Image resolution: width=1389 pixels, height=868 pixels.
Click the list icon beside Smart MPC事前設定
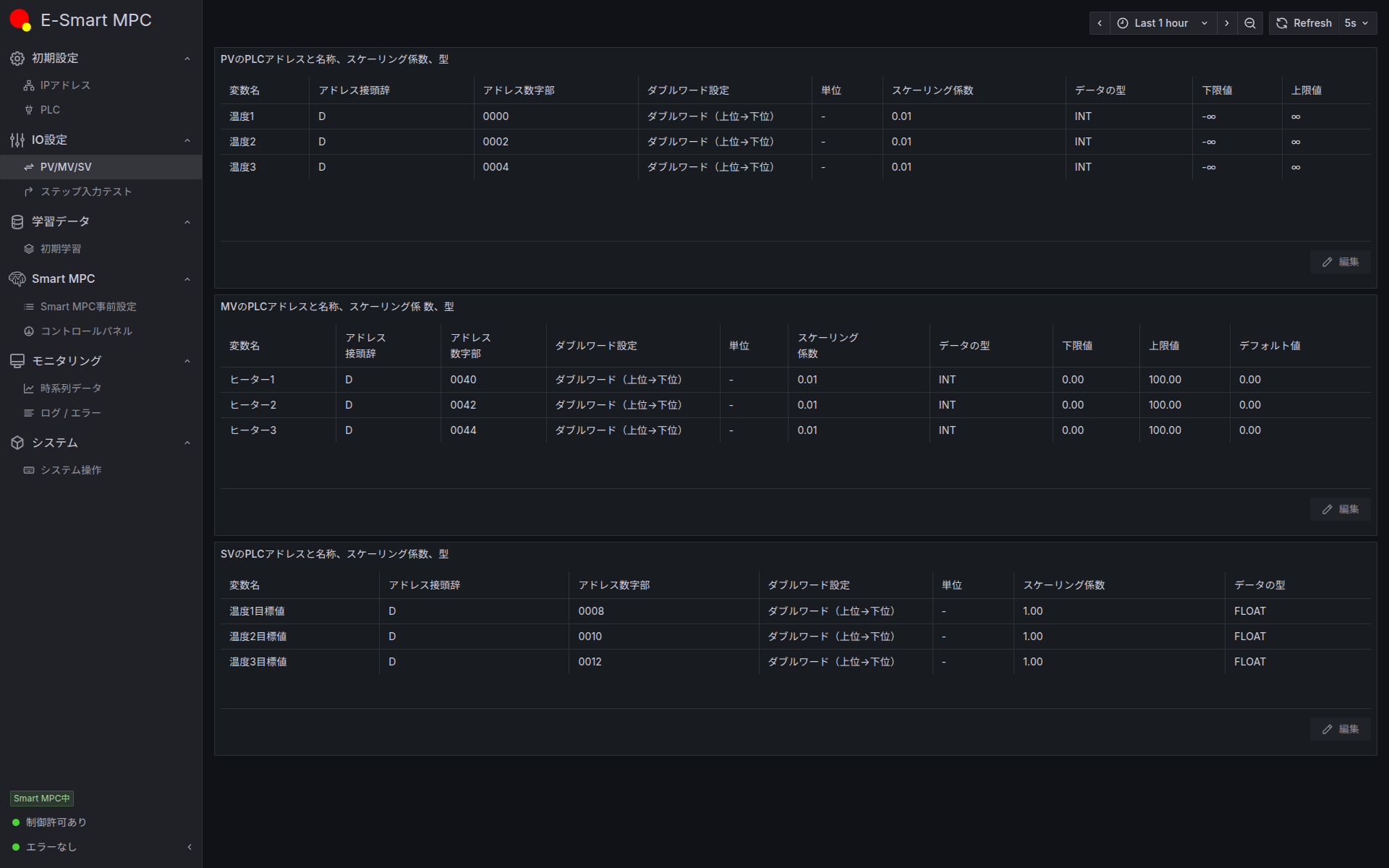coord(29,307)
